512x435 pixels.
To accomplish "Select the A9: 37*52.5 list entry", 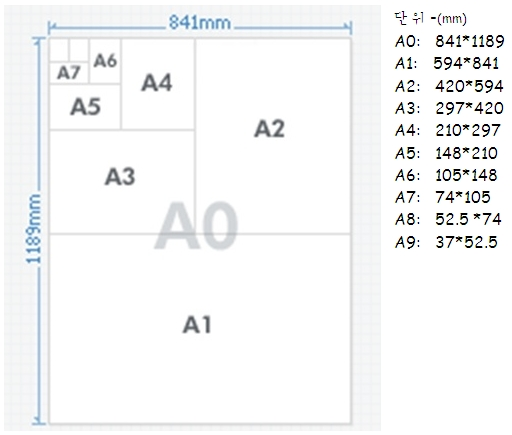I will (446, 242).
